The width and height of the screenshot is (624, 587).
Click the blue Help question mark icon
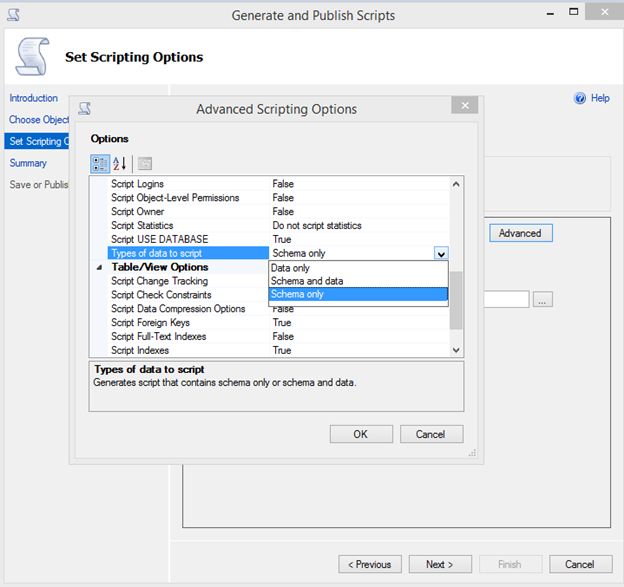pos(580,98)
